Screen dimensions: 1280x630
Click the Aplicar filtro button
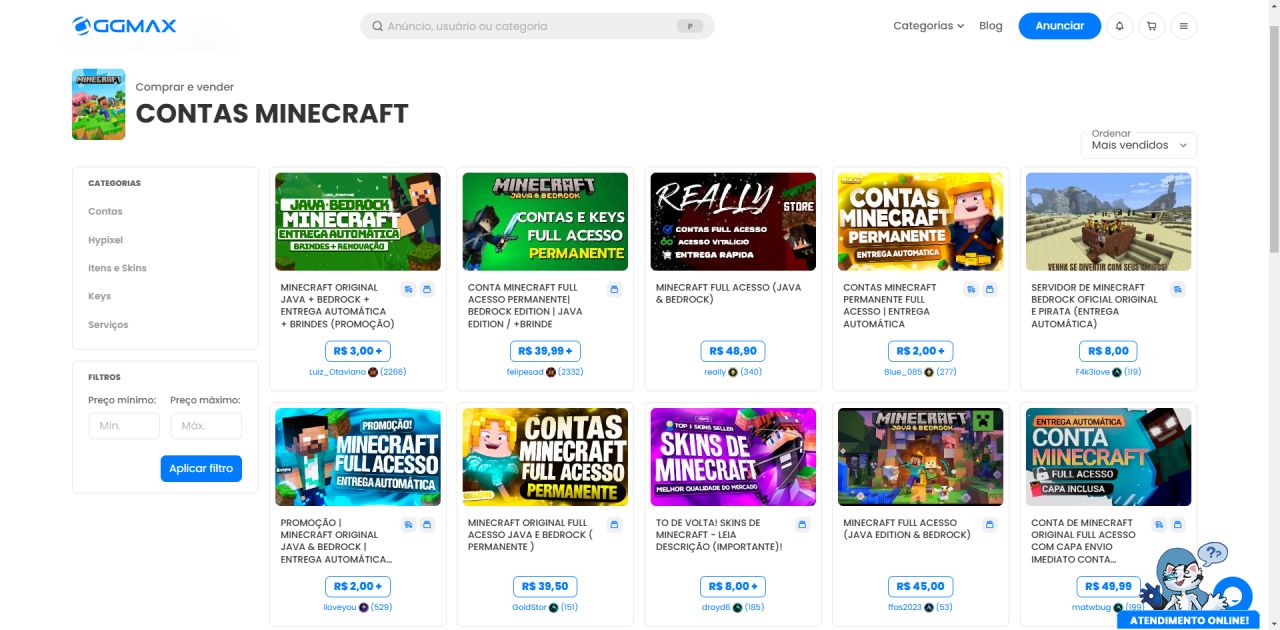pos(201,468)
